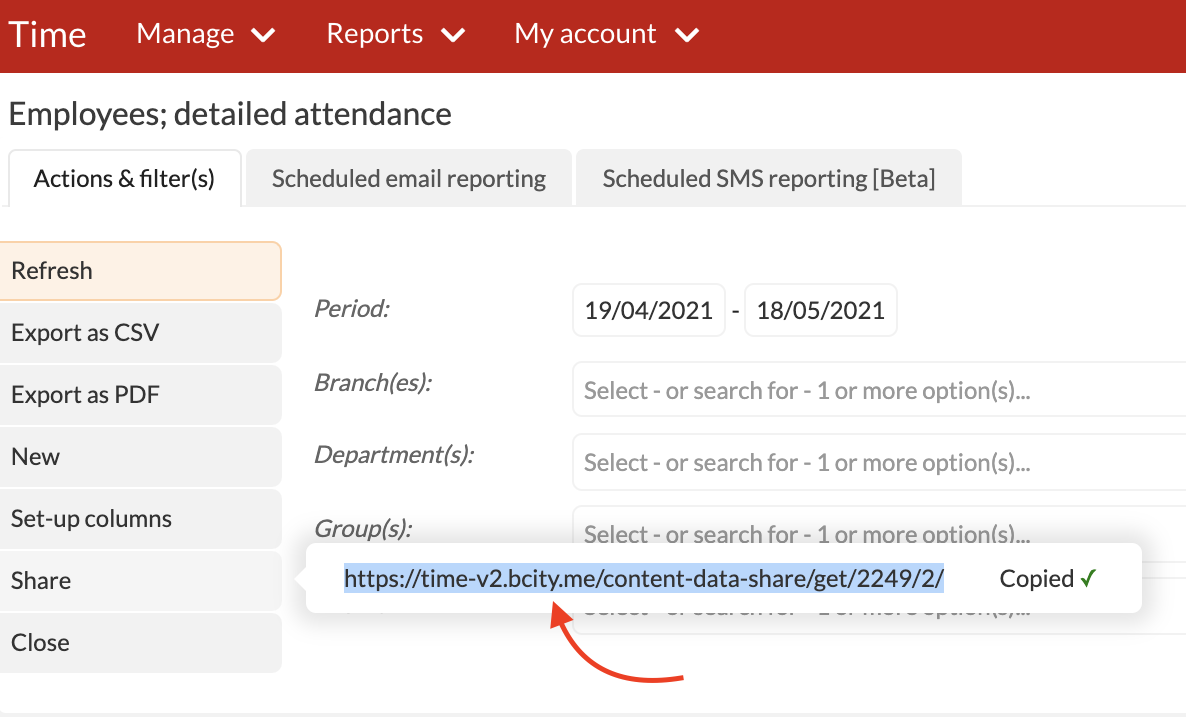Click the Share button
This screenshot has height=717, width=1186.
140,581
